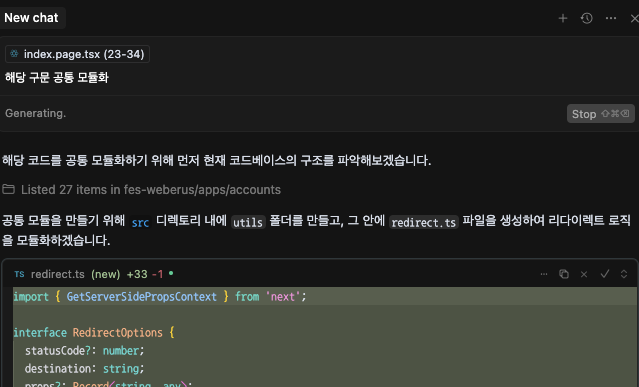Click the Generating status text
639x387 pixels.
35,113
